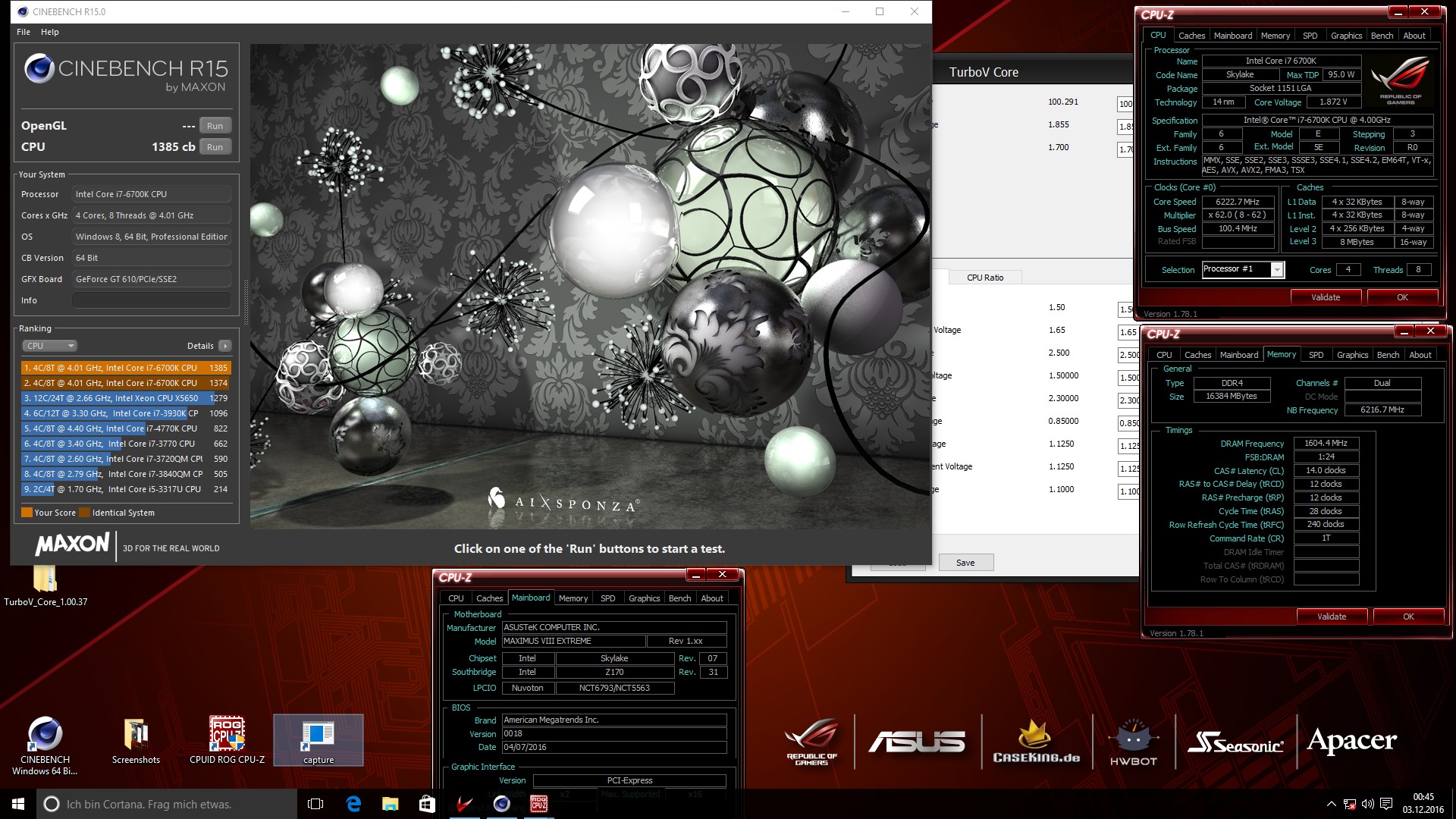Select ranking entry 2 i7-6700K score 1374

click(125, 383)
